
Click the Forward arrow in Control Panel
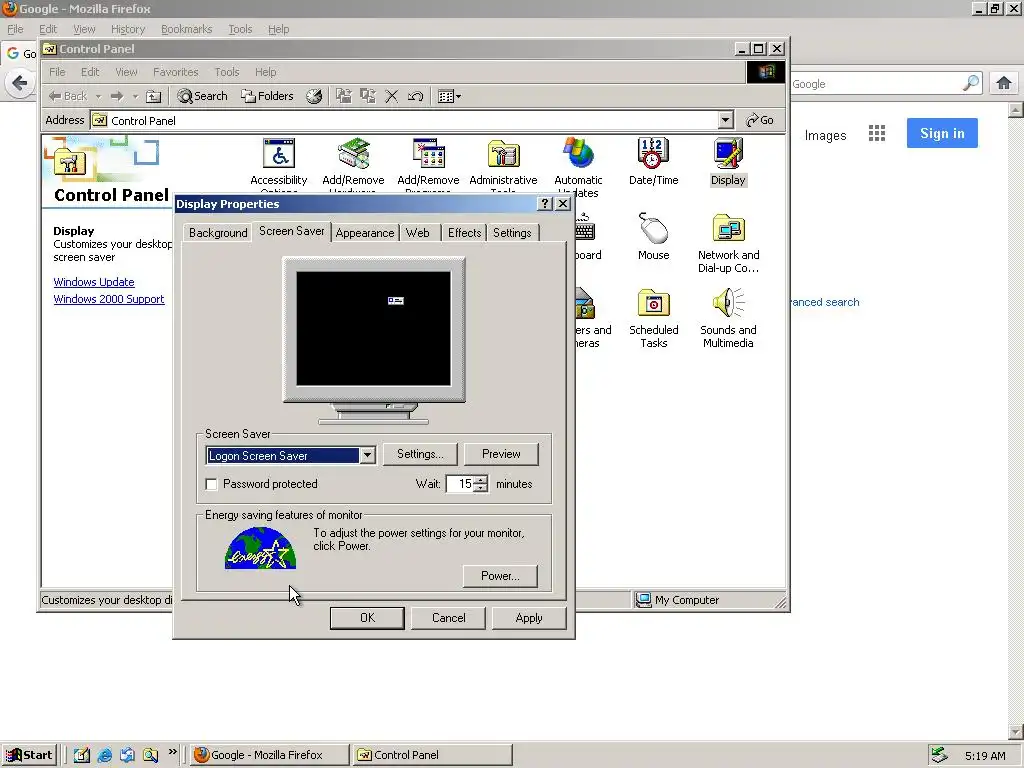(117, 96)
